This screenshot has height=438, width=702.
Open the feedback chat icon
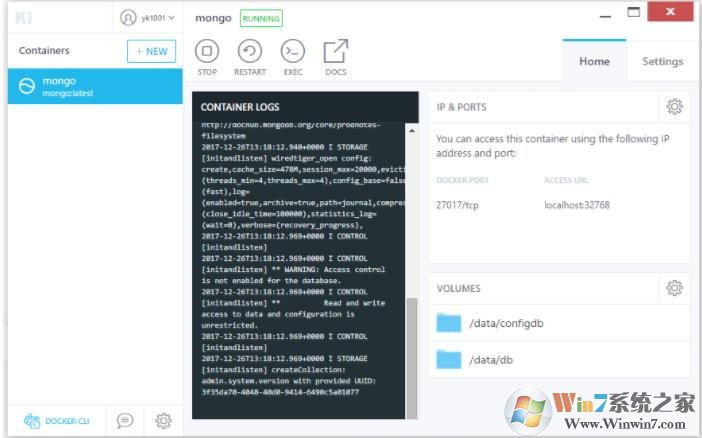tap(125, 421)
